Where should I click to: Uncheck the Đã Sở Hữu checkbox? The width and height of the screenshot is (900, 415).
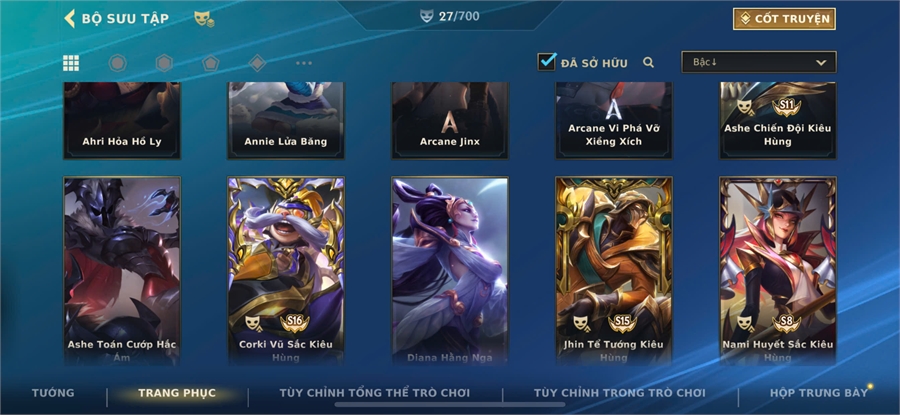(546, 61)
